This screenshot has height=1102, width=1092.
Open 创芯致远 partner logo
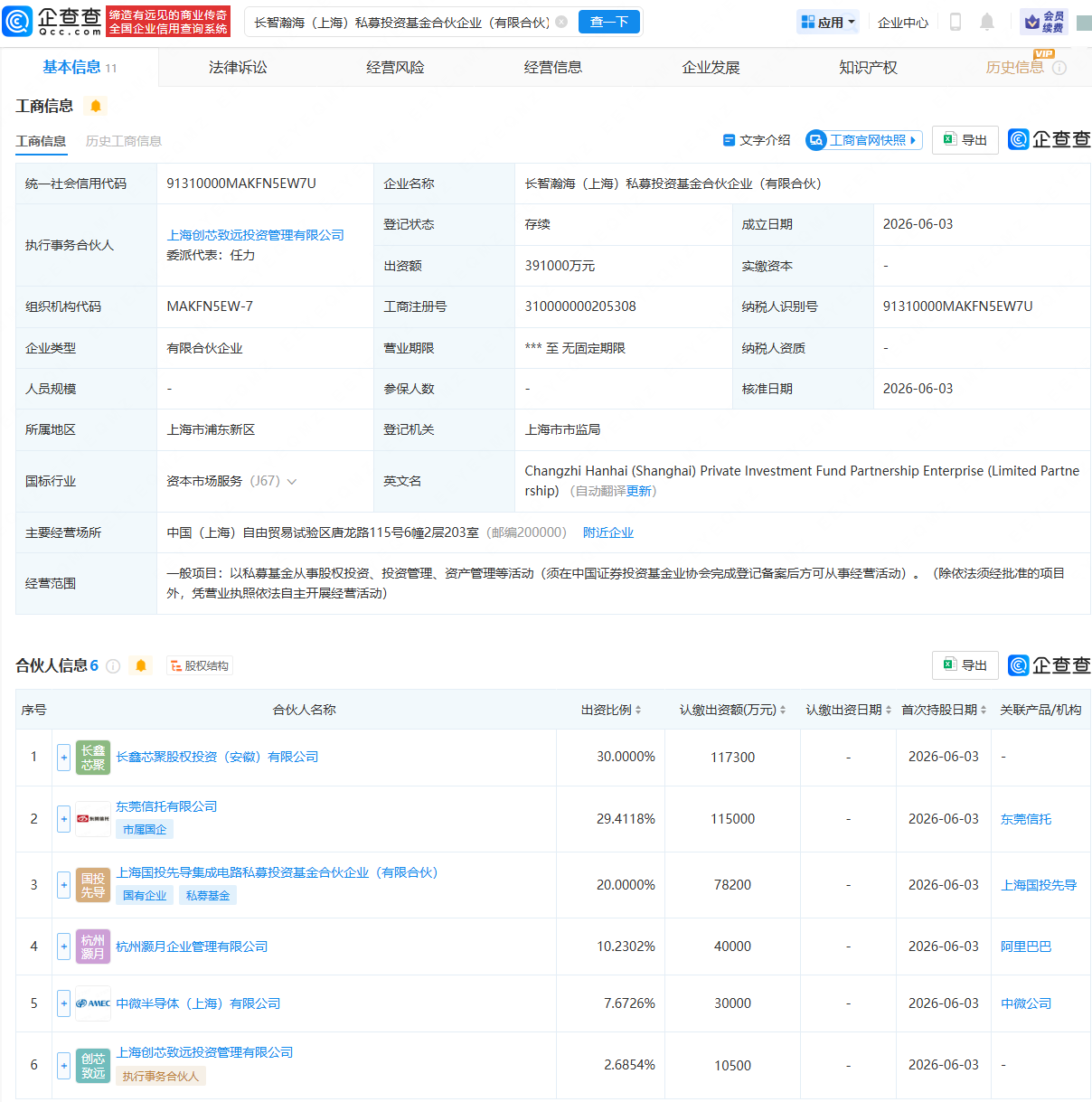click(x=93, y=1065)
